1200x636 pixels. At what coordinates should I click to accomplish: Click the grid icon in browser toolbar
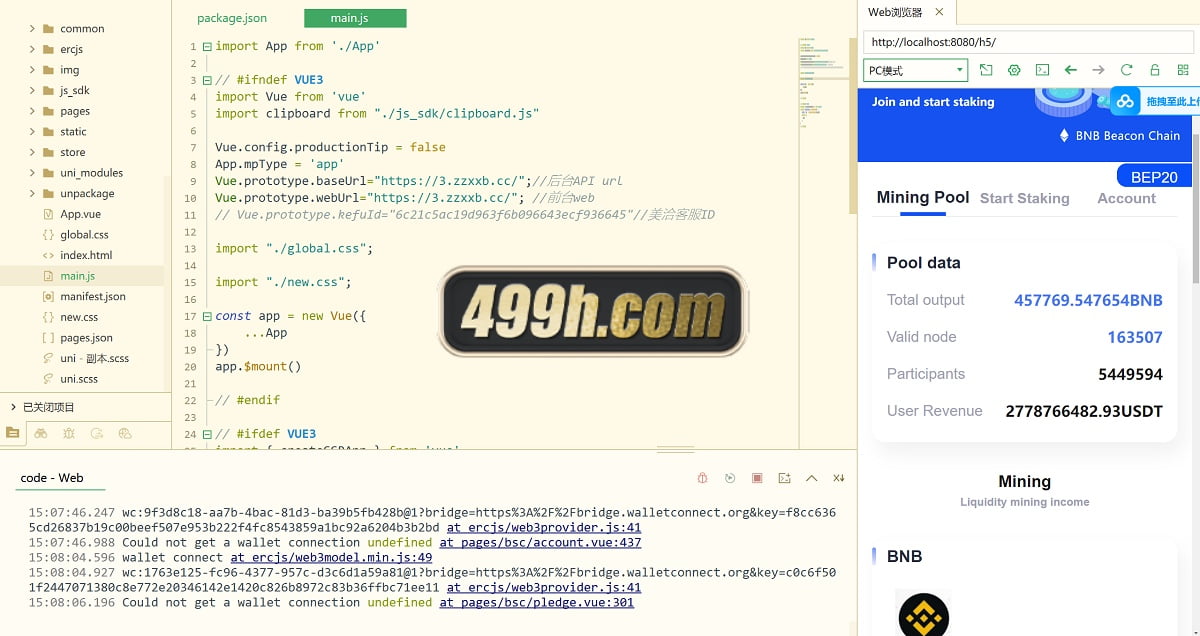tap(1183, 70)
